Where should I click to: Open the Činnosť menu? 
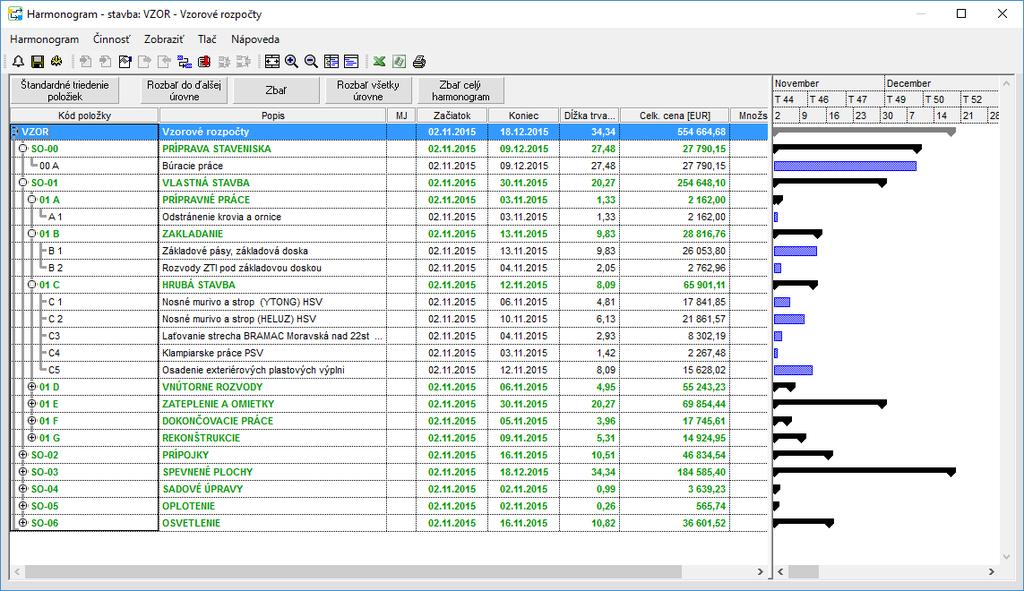tap(112, 39)
